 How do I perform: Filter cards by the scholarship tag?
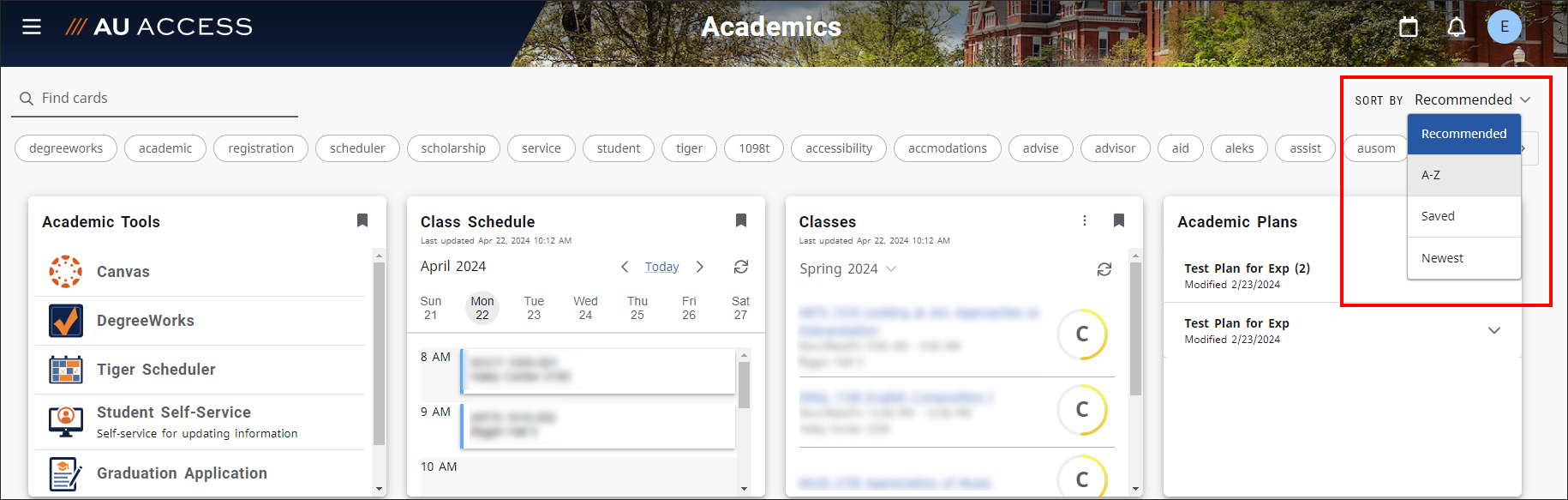(453, 148)
